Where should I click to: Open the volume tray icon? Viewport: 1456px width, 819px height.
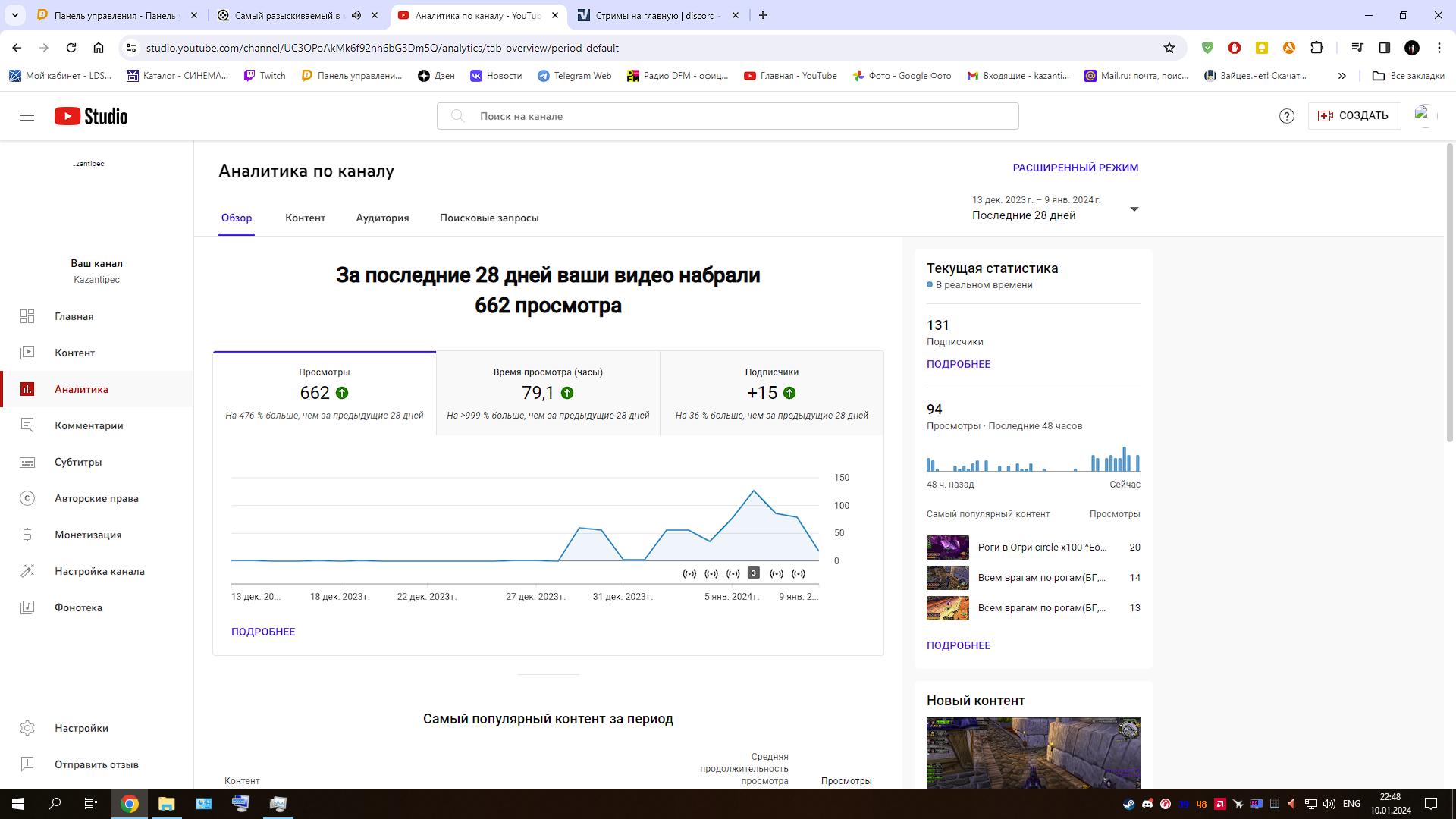tap(1329, 804)
